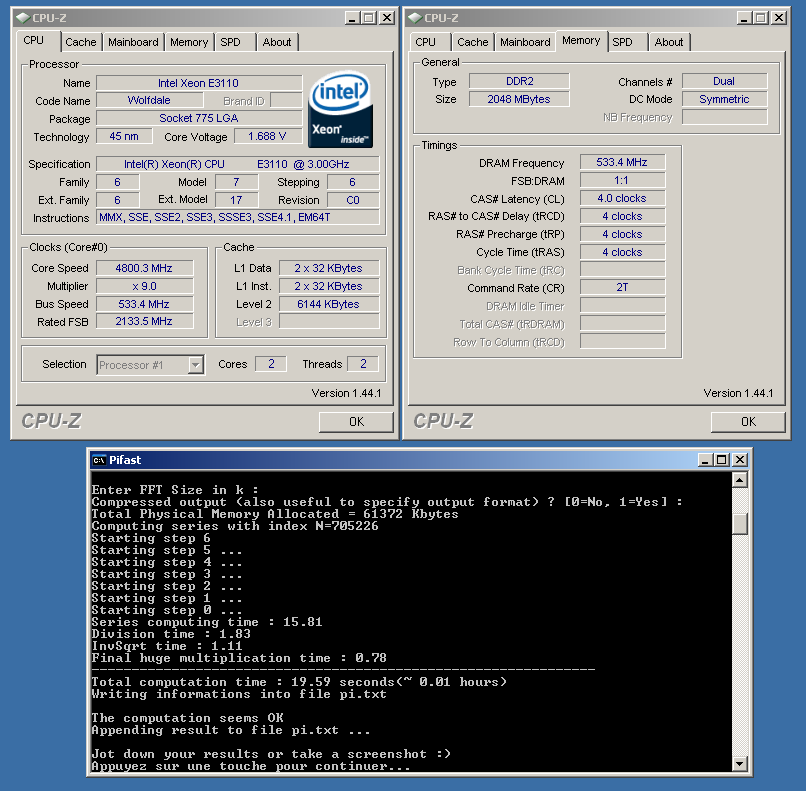806x791 pixels.
Task: Maximize the right CPU-Z window
Action: [761, 18]
